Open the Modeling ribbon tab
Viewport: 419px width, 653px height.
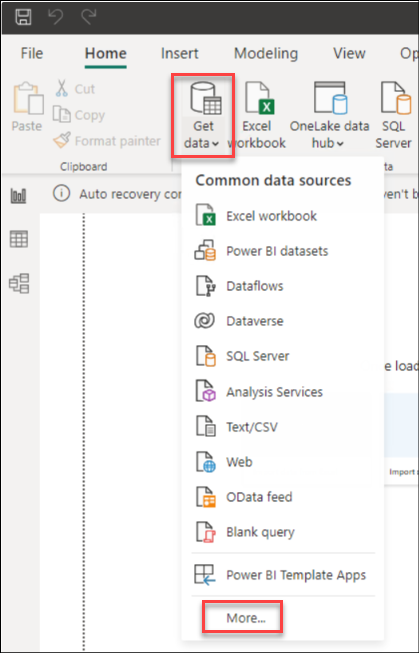pos(266,53)
